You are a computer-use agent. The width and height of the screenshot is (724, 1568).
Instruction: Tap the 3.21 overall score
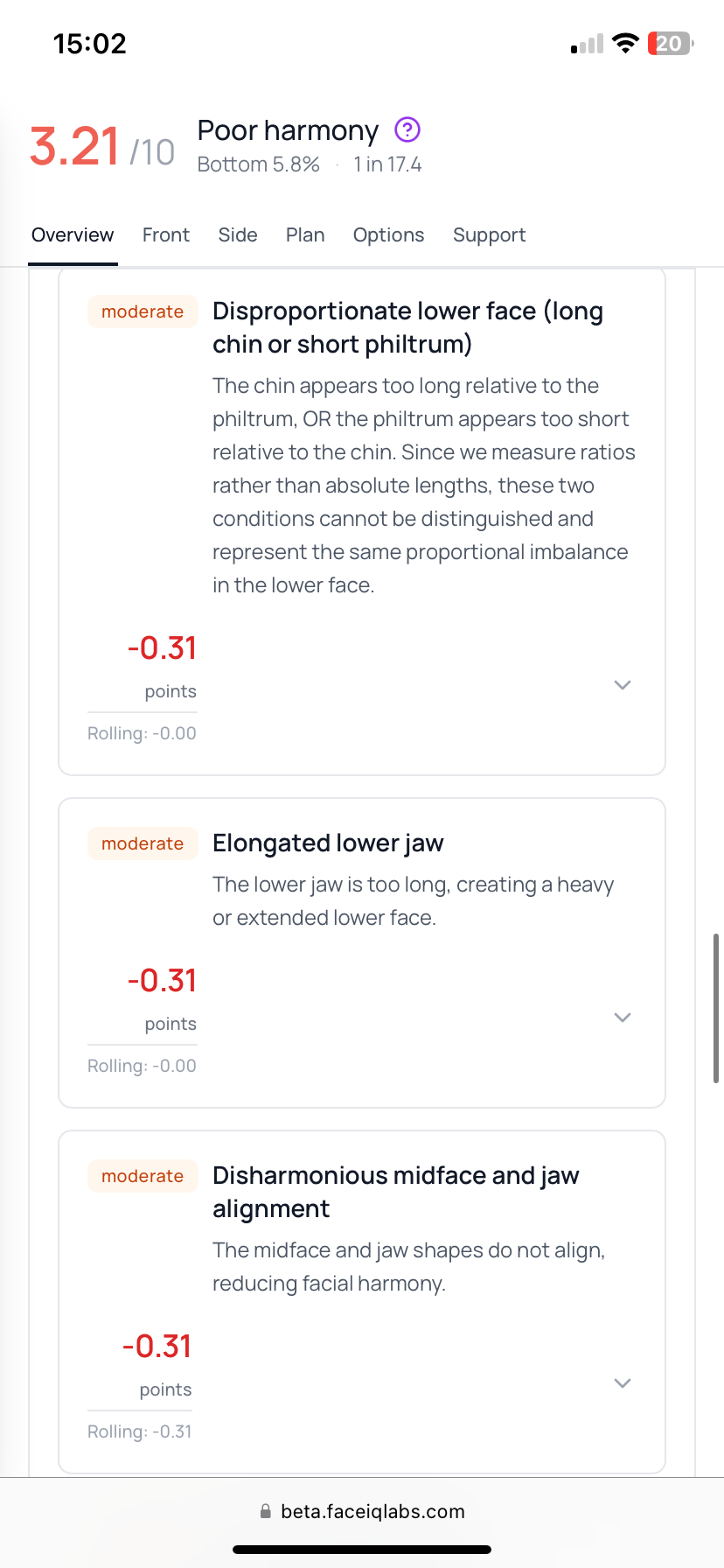[x=75, y=146]
